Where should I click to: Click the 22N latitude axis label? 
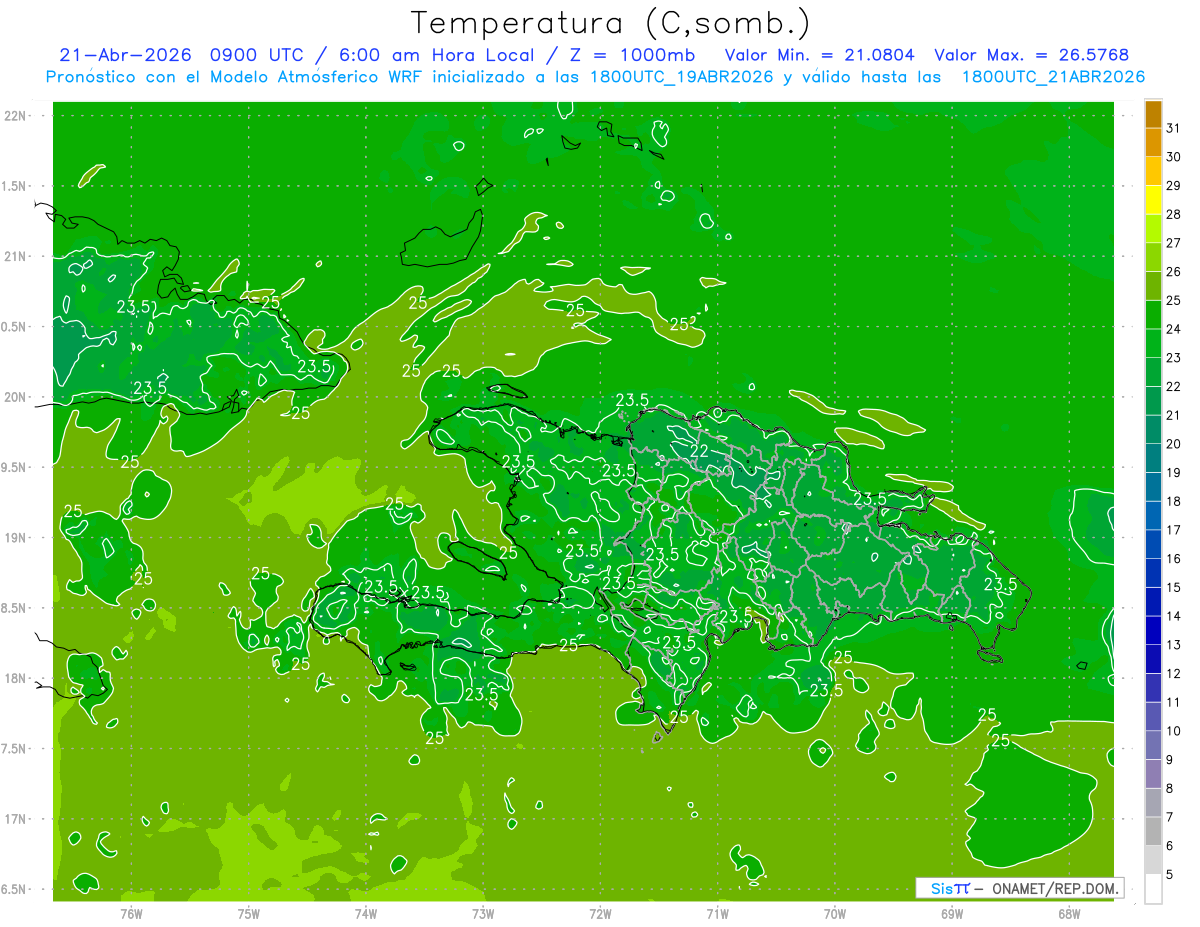(17, 115)
